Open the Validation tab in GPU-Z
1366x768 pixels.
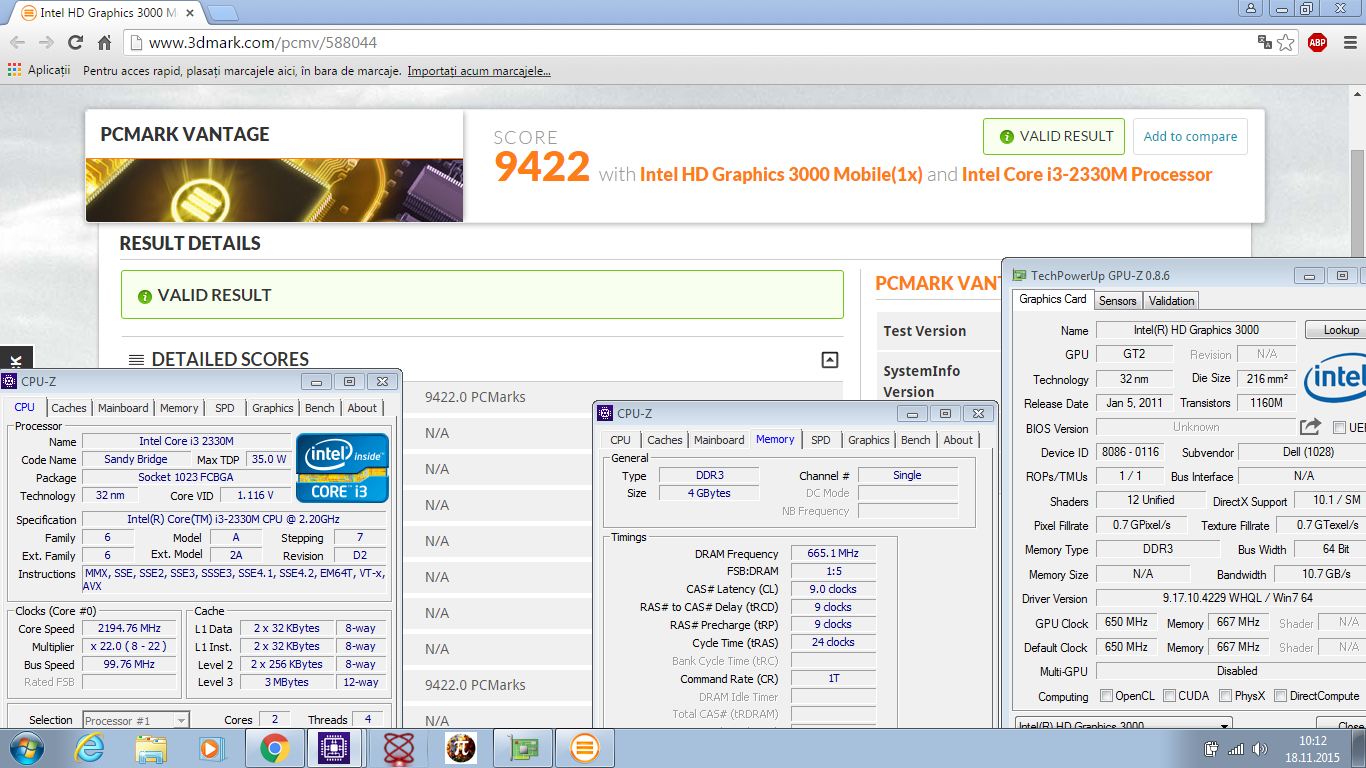coord(1171,301)
